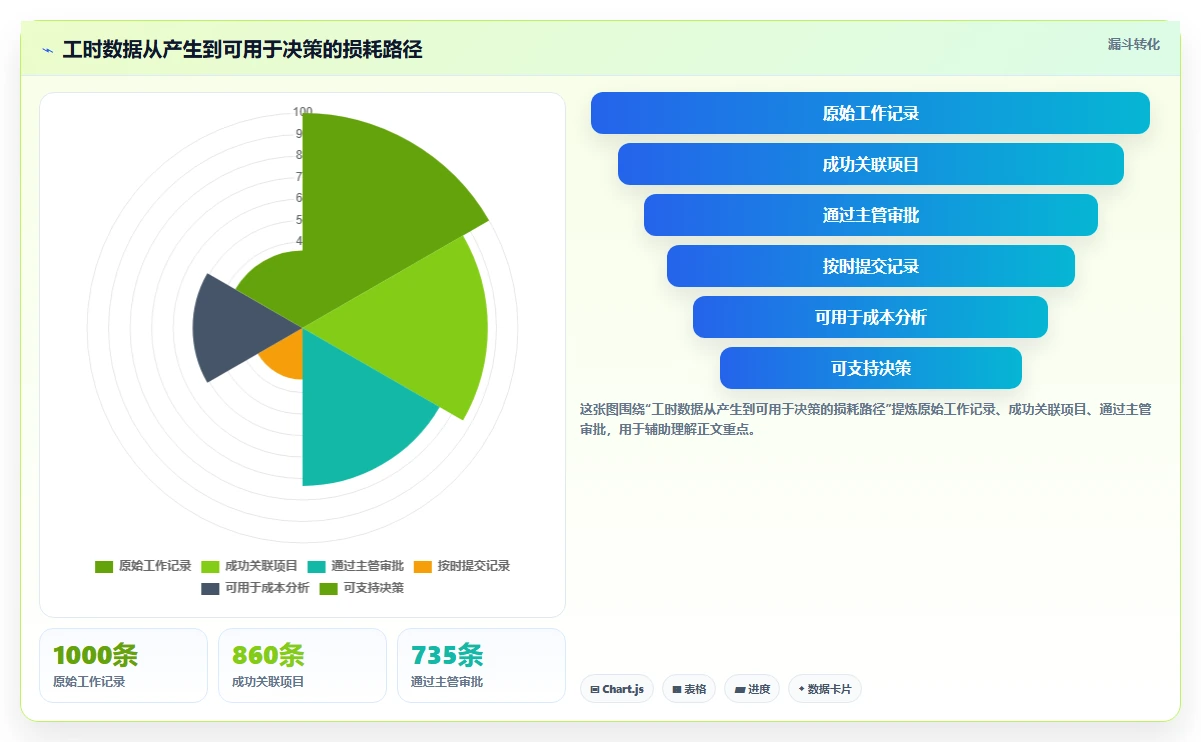Click the 按时提交记录 funnel bar
This screenshot has width=1201, height=742.
click(870, 266)
